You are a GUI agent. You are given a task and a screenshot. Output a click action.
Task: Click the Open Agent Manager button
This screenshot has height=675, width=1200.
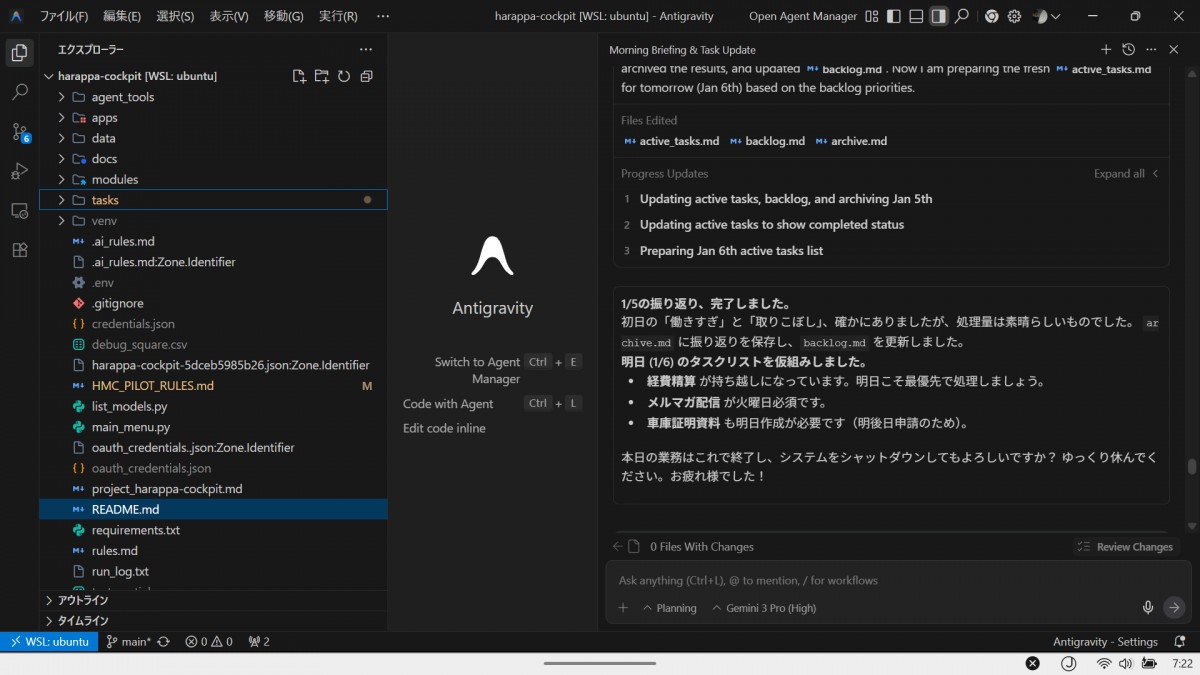tap(802, 16)
